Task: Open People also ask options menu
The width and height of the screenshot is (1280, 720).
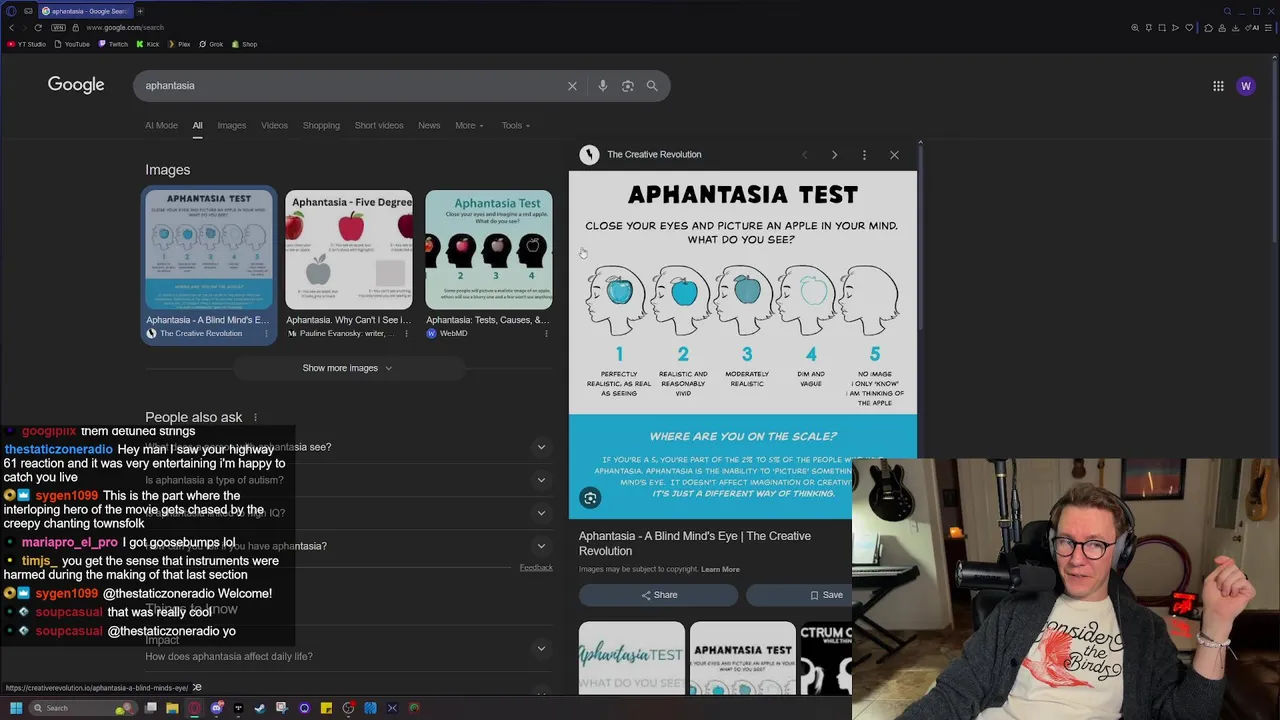Action: [255, 418]
